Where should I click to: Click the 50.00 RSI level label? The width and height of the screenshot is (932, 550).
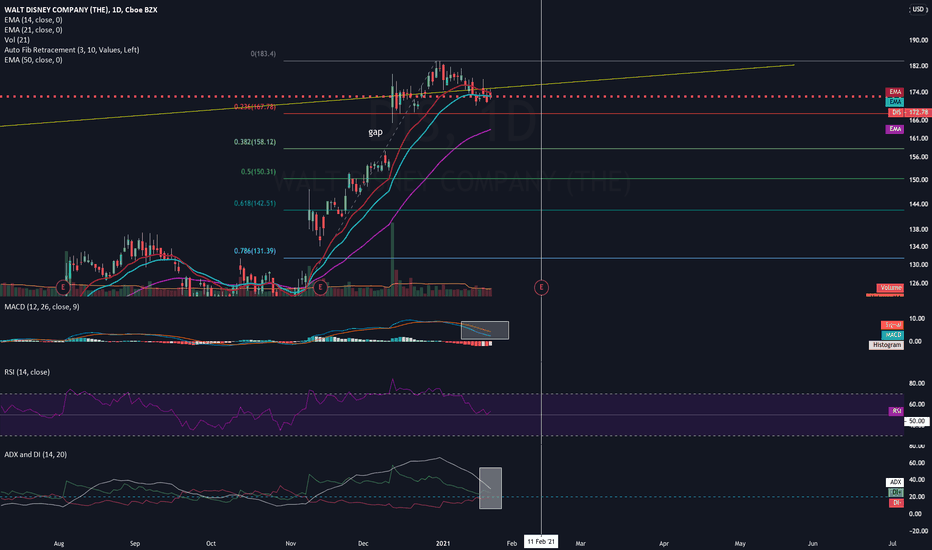[x=917, y=421]
